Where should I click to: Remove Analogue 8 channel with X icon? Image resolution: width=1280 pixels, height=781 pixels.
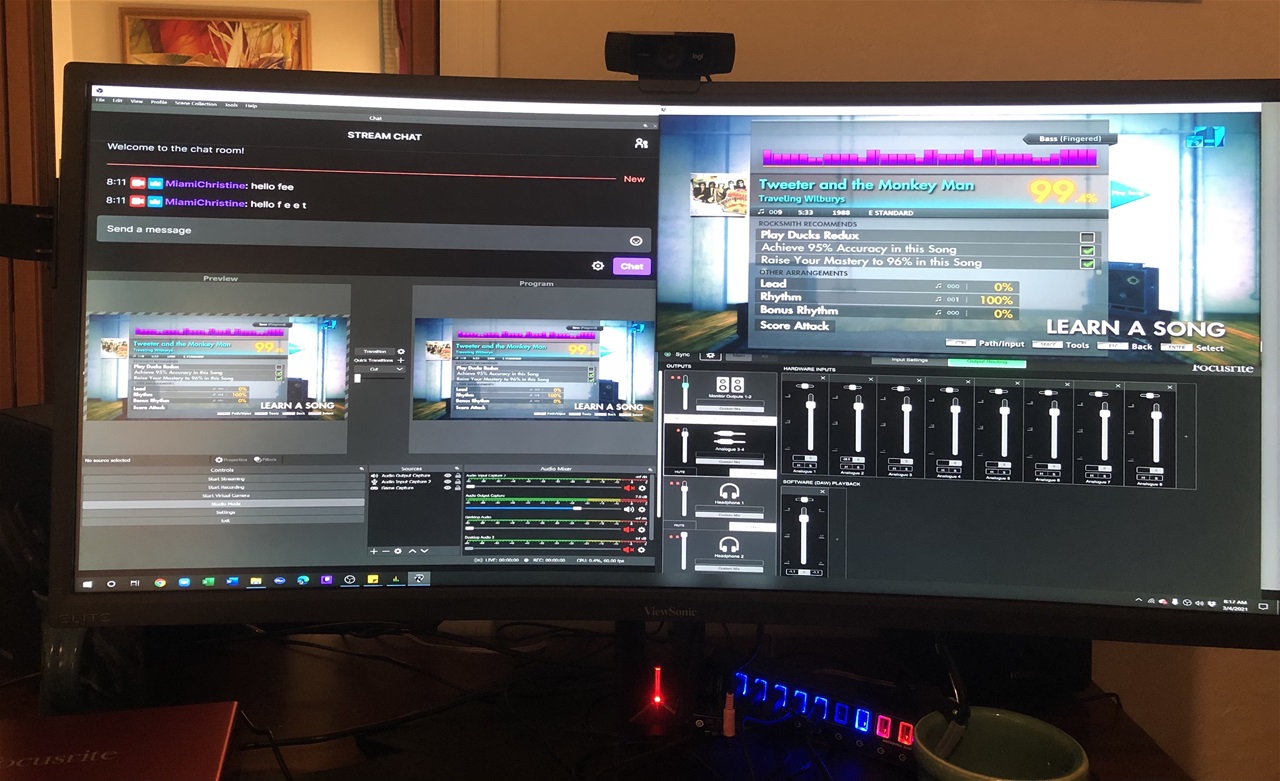click(1170, 387)
